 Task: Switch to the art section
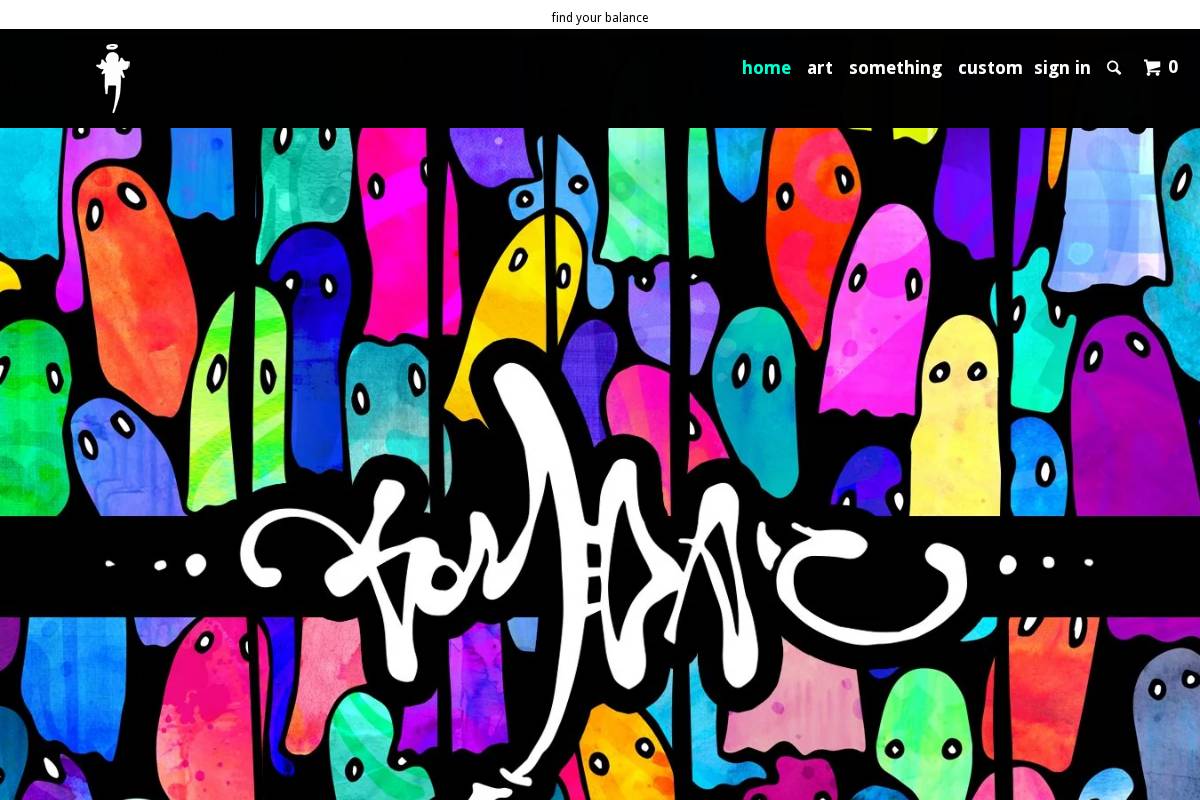point(819,67)
